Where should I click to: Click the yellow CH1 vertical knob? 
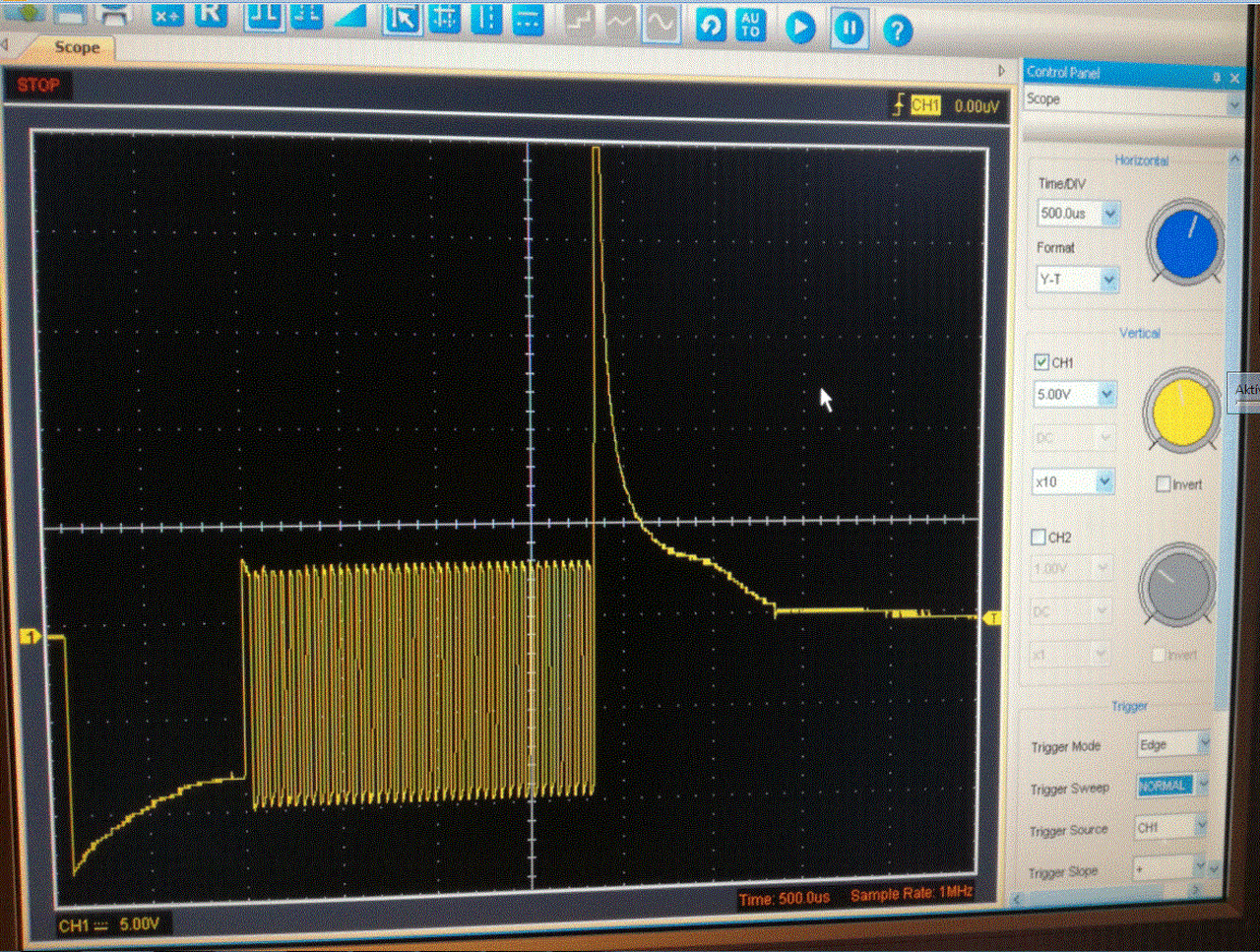coord(1181,410)
